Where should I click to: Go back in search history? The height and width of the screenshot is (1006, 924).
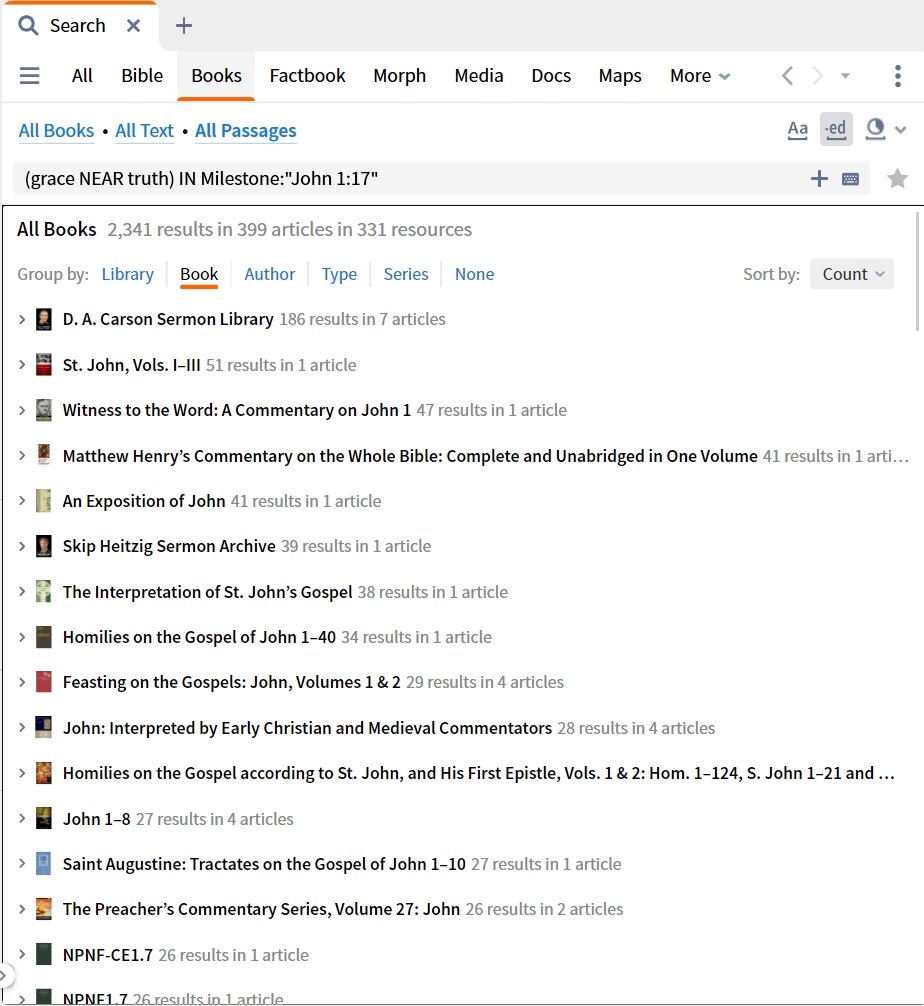[788, 76]
